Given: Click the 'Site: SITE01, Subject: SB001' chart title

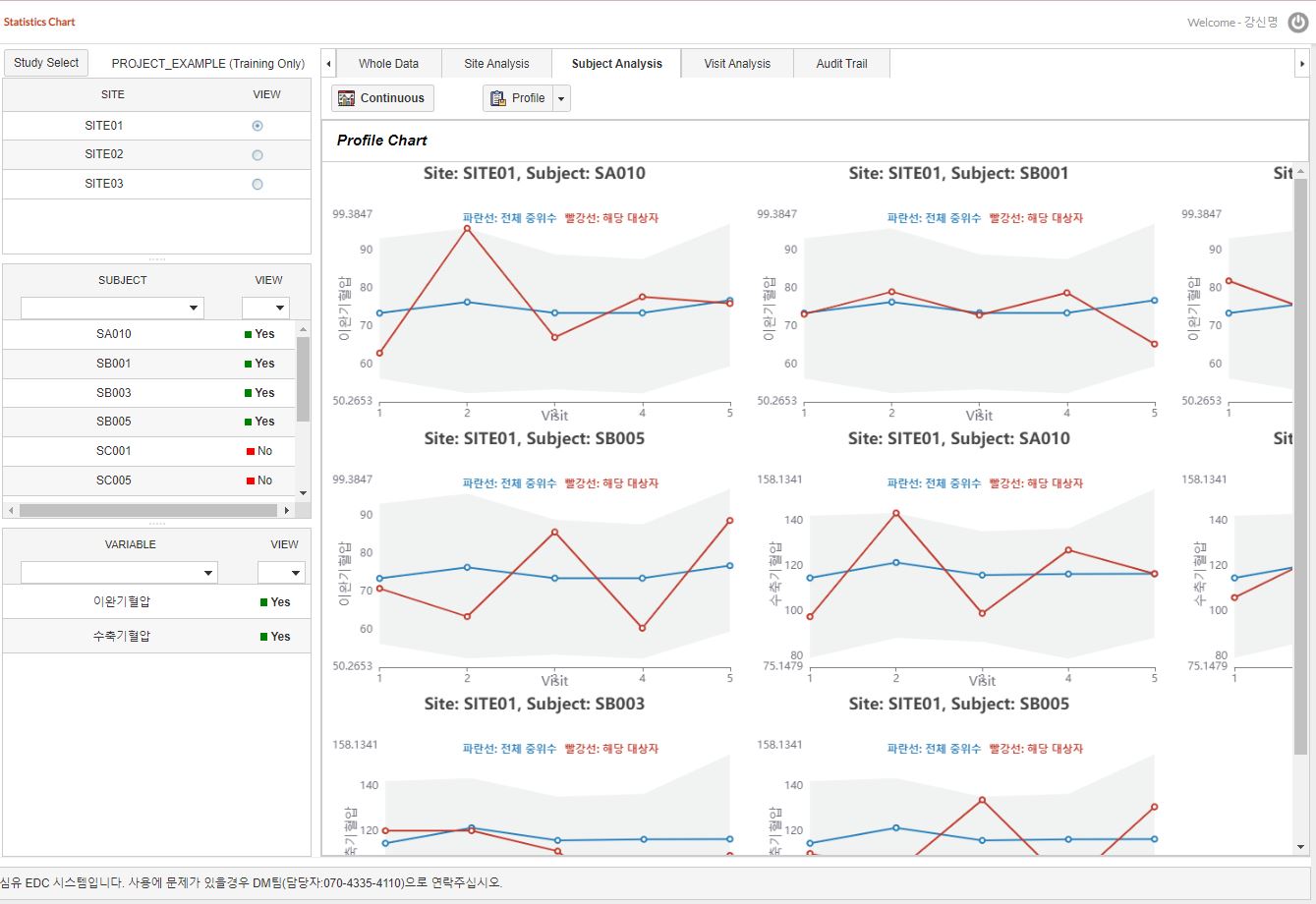Looking at the screenshot, I should [958, 174].
